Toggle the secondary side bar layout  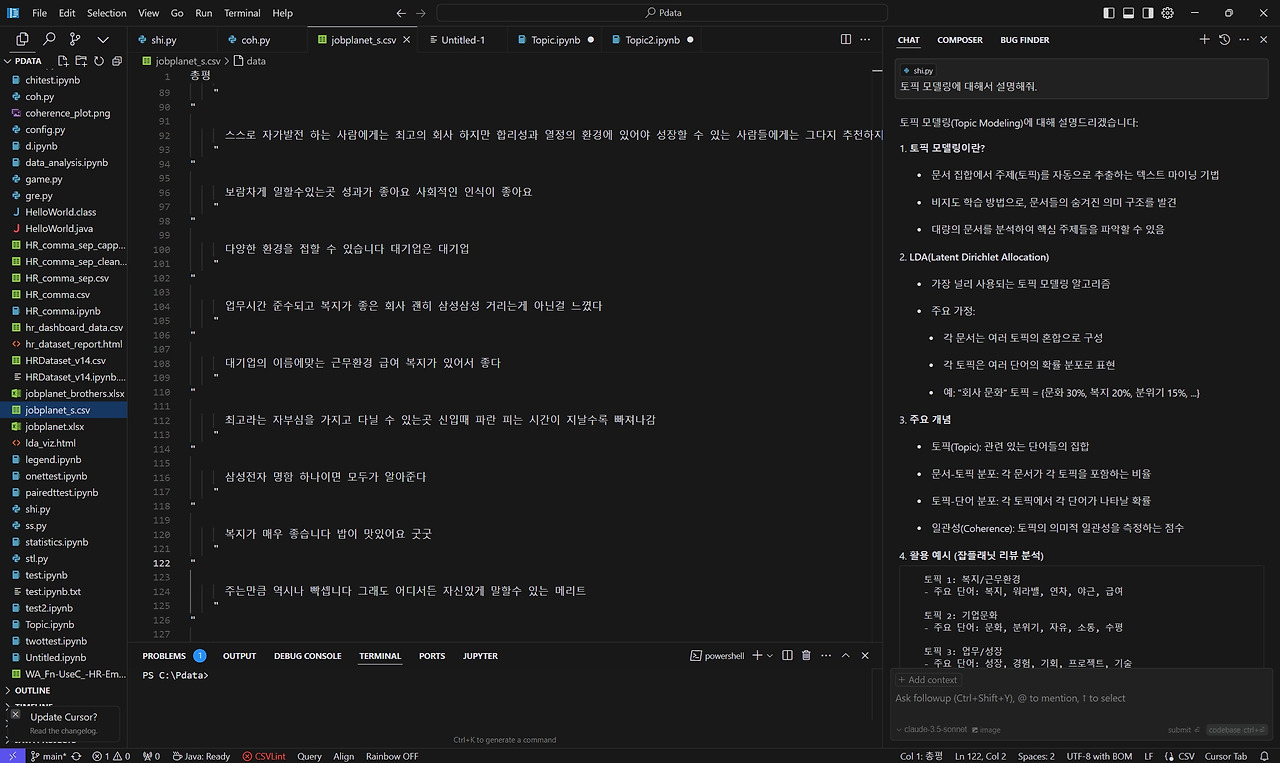pos(1148,13)
